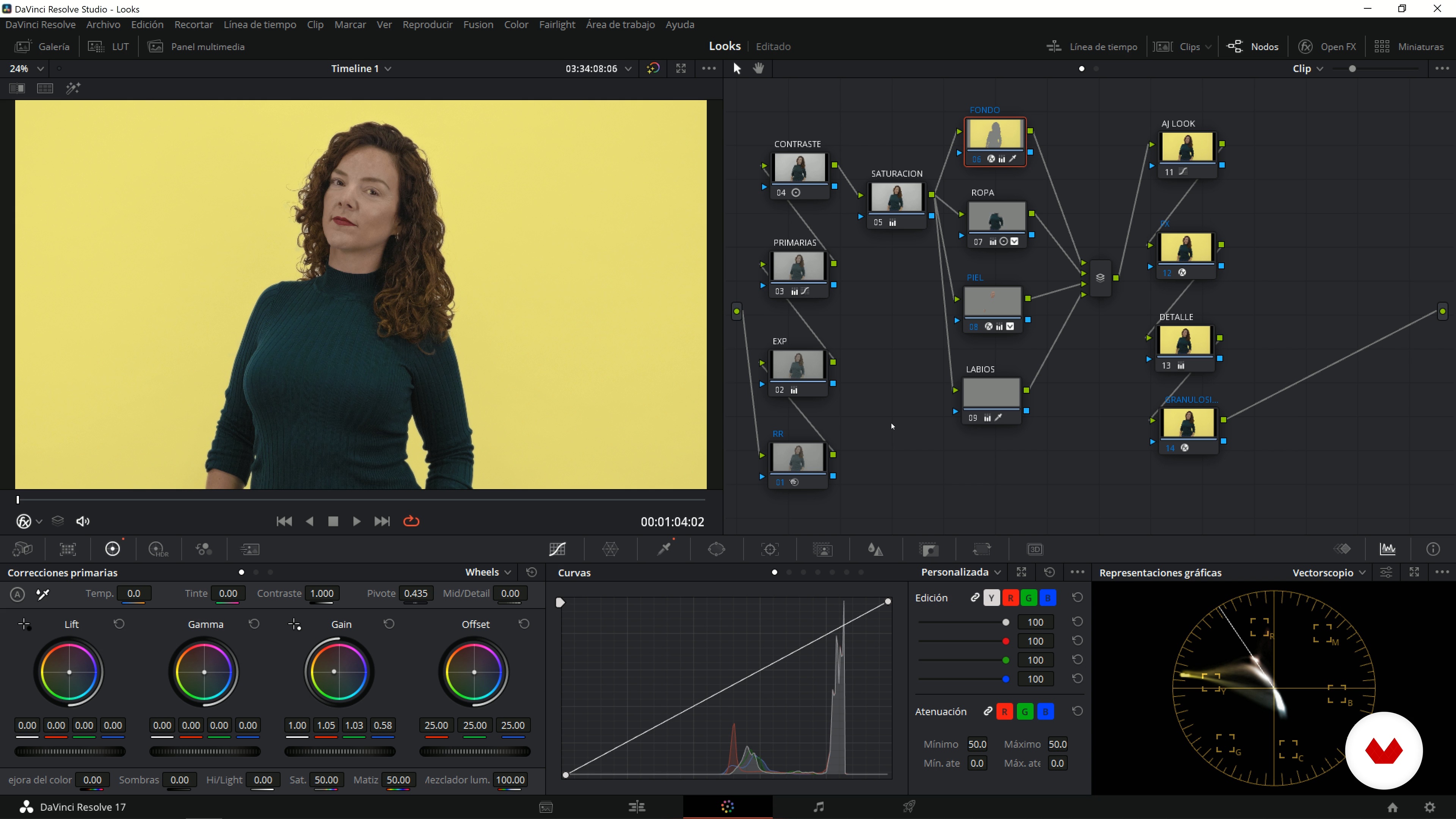Open the Ayuda menu
Image resolution: width=1456 pixels, height=819 pixels.
point(679,24)
